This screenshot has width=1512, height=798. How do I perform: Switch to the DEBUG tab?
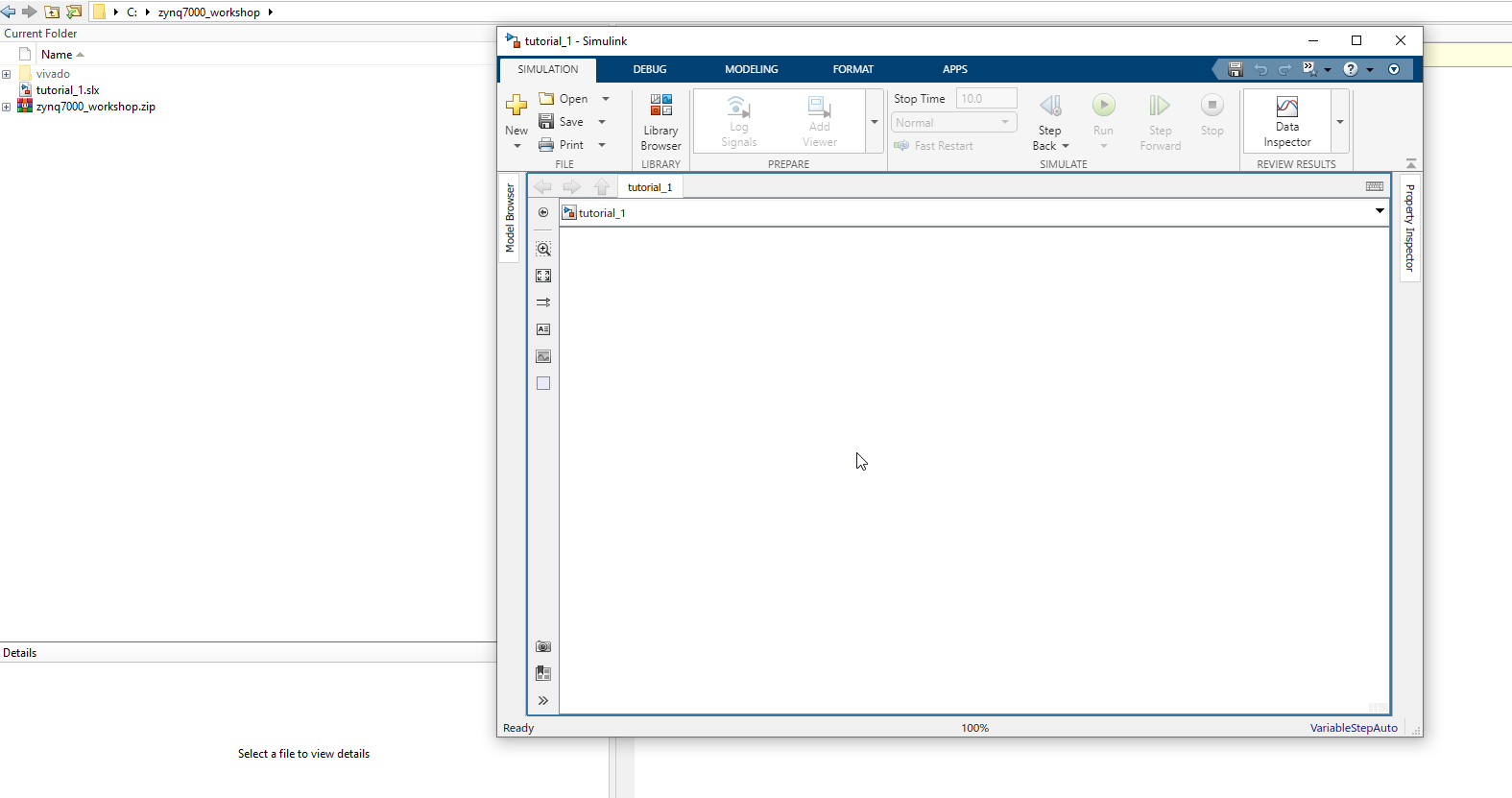tap(650, 69)
